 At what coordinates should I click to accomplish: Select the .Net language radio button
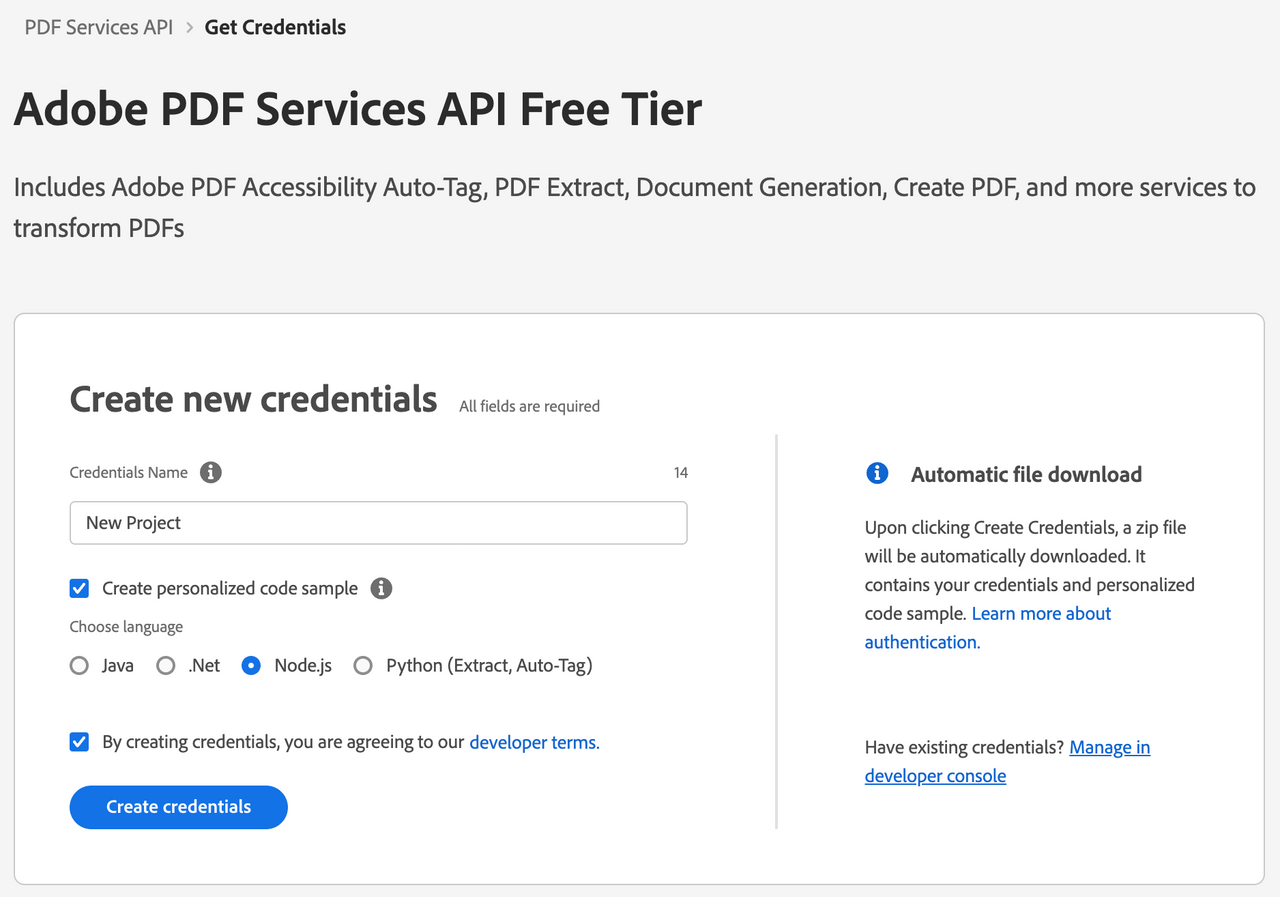166,665
